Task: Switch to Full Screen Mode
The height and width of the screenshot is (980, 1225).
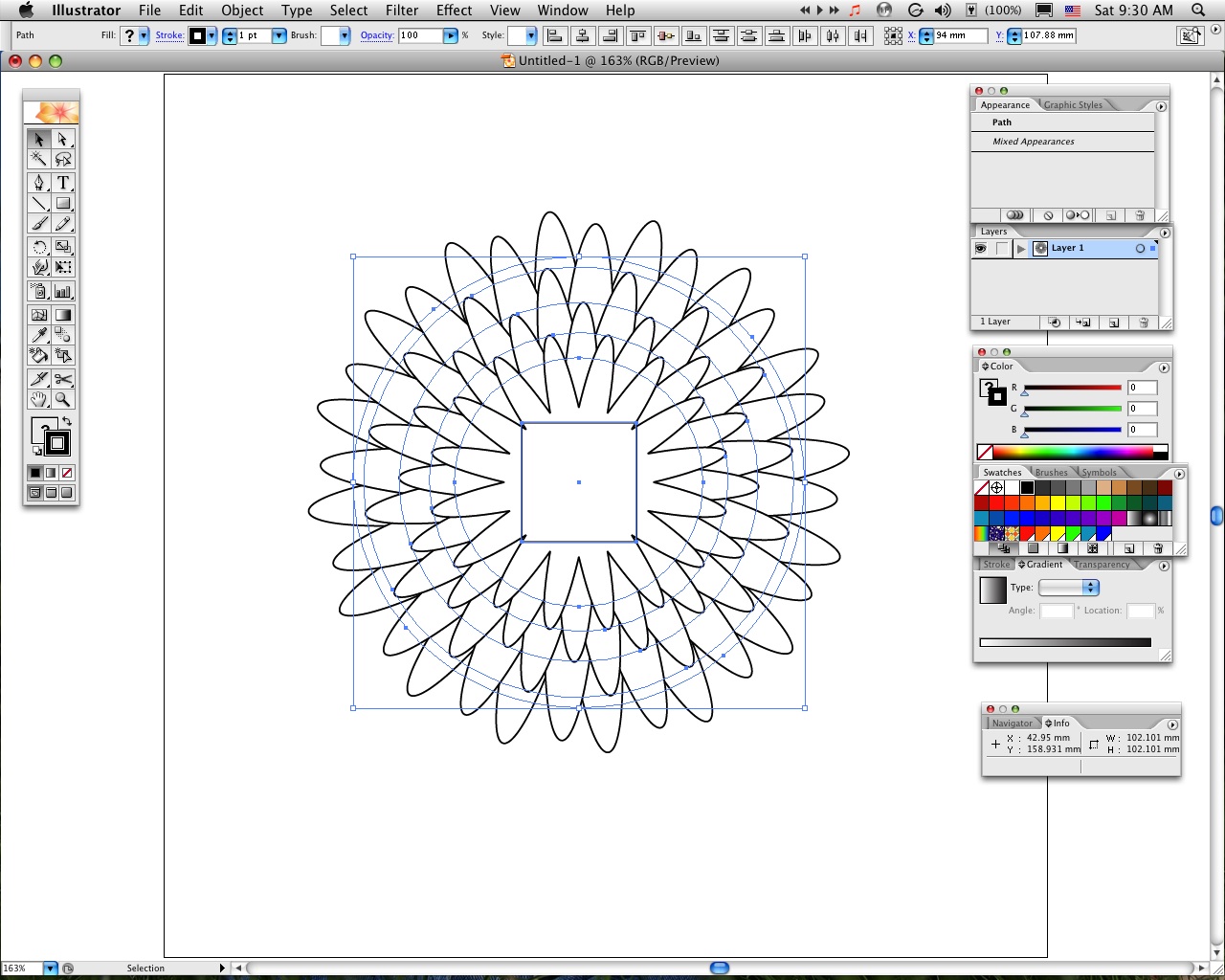Action: point(67,493)
